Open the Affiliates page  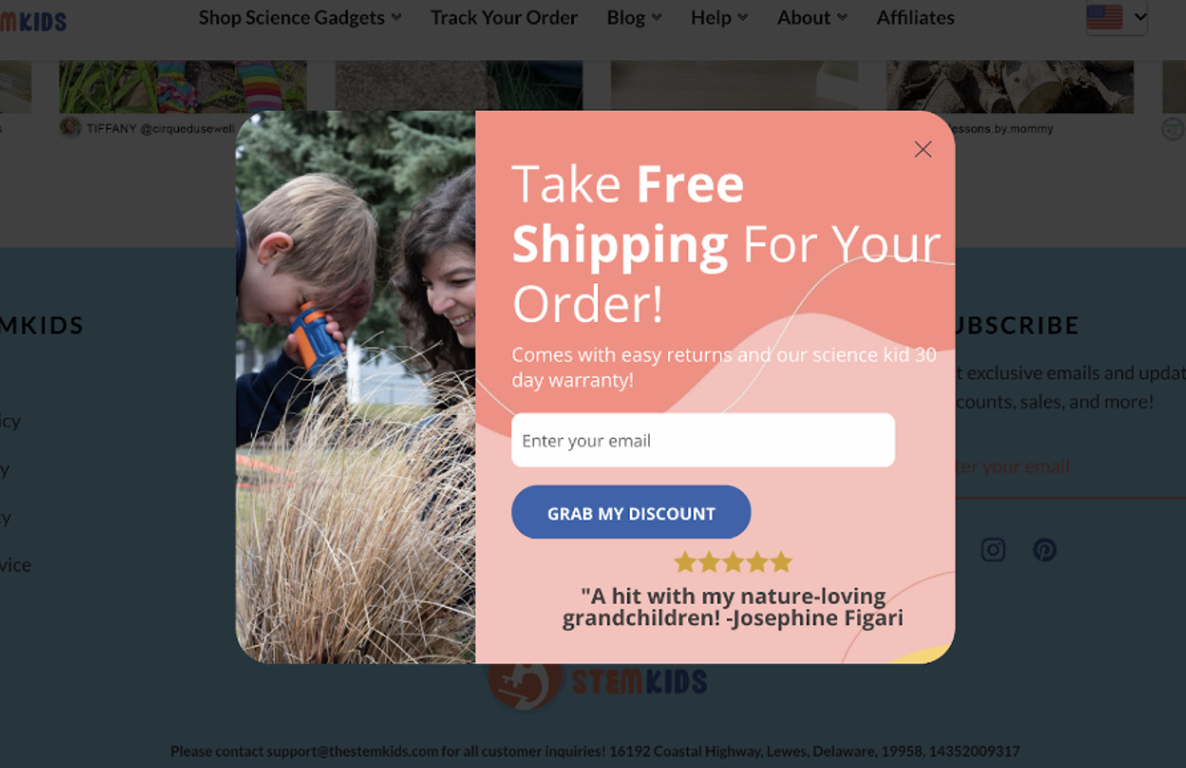click(x=915, y=17)
